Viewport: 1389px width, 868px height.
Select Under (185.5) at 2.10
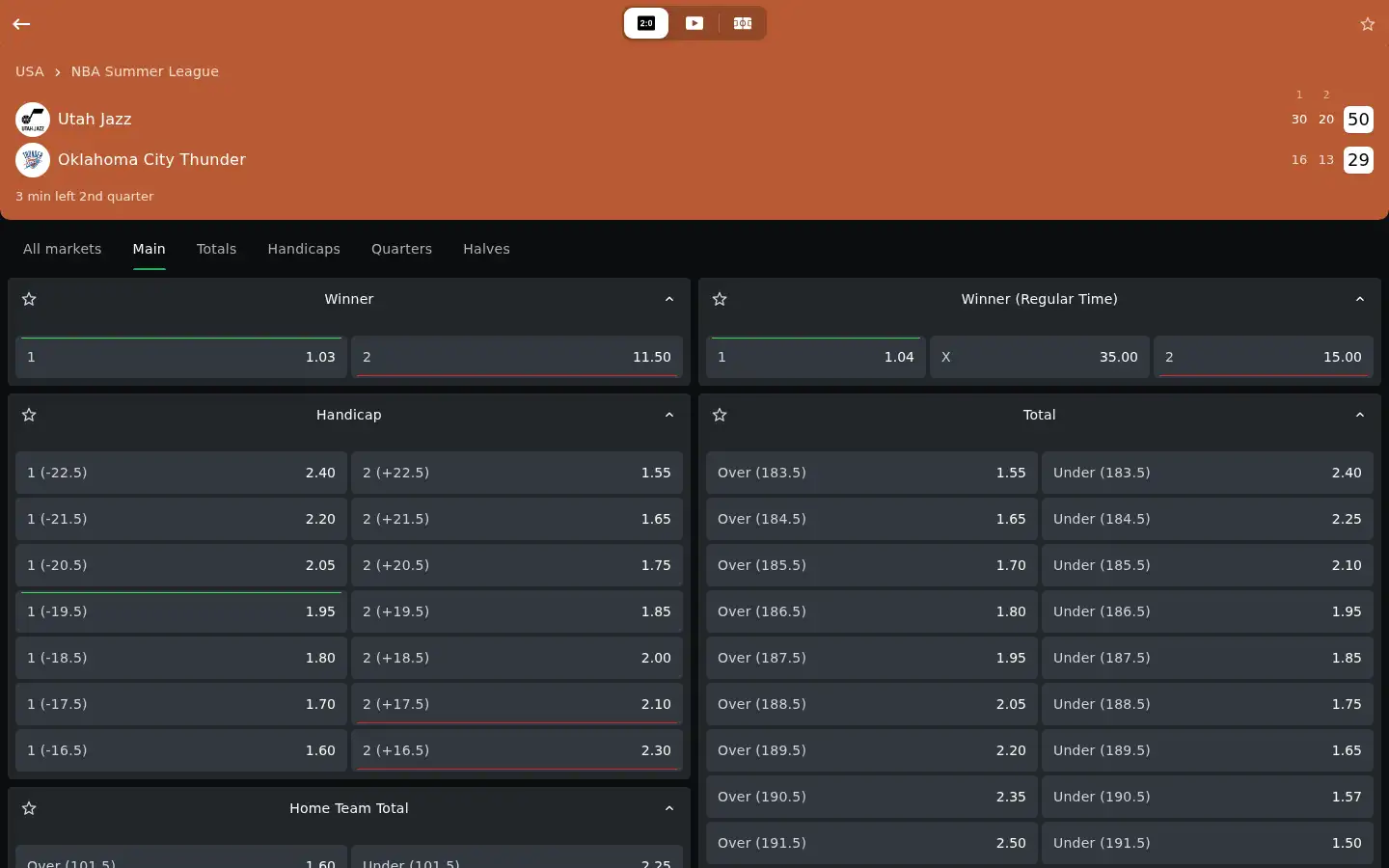point(1208,565)
